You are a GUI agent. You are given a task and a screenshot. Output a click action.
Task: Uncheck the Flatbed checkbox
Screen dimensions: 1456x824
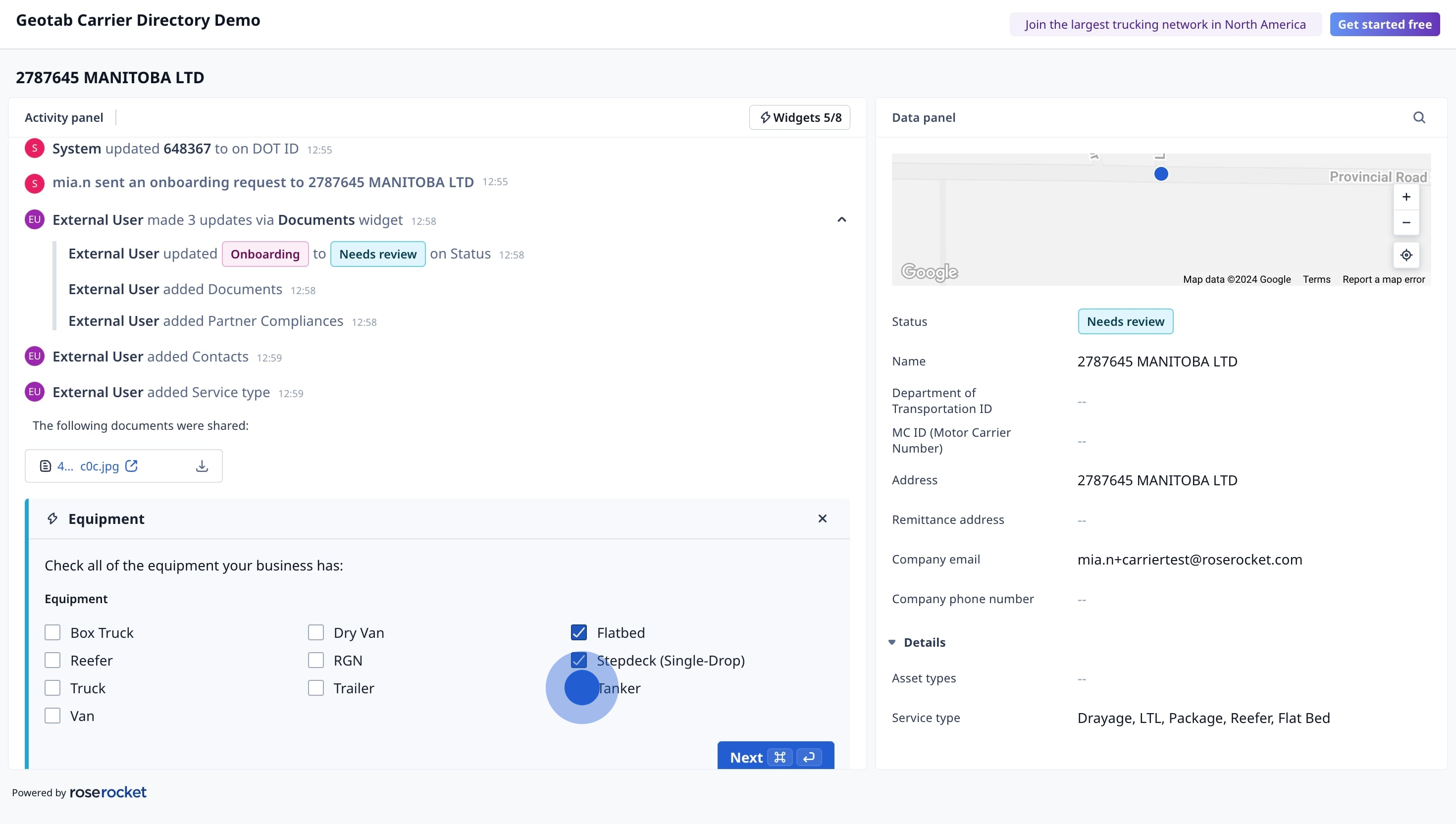(579, 632)
